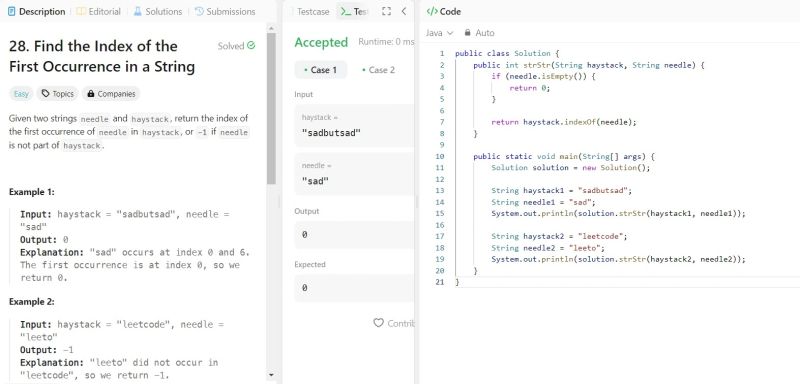This screenshot has height=384, width=800.
Task: Open the Solutions tab
Action: 158,11
